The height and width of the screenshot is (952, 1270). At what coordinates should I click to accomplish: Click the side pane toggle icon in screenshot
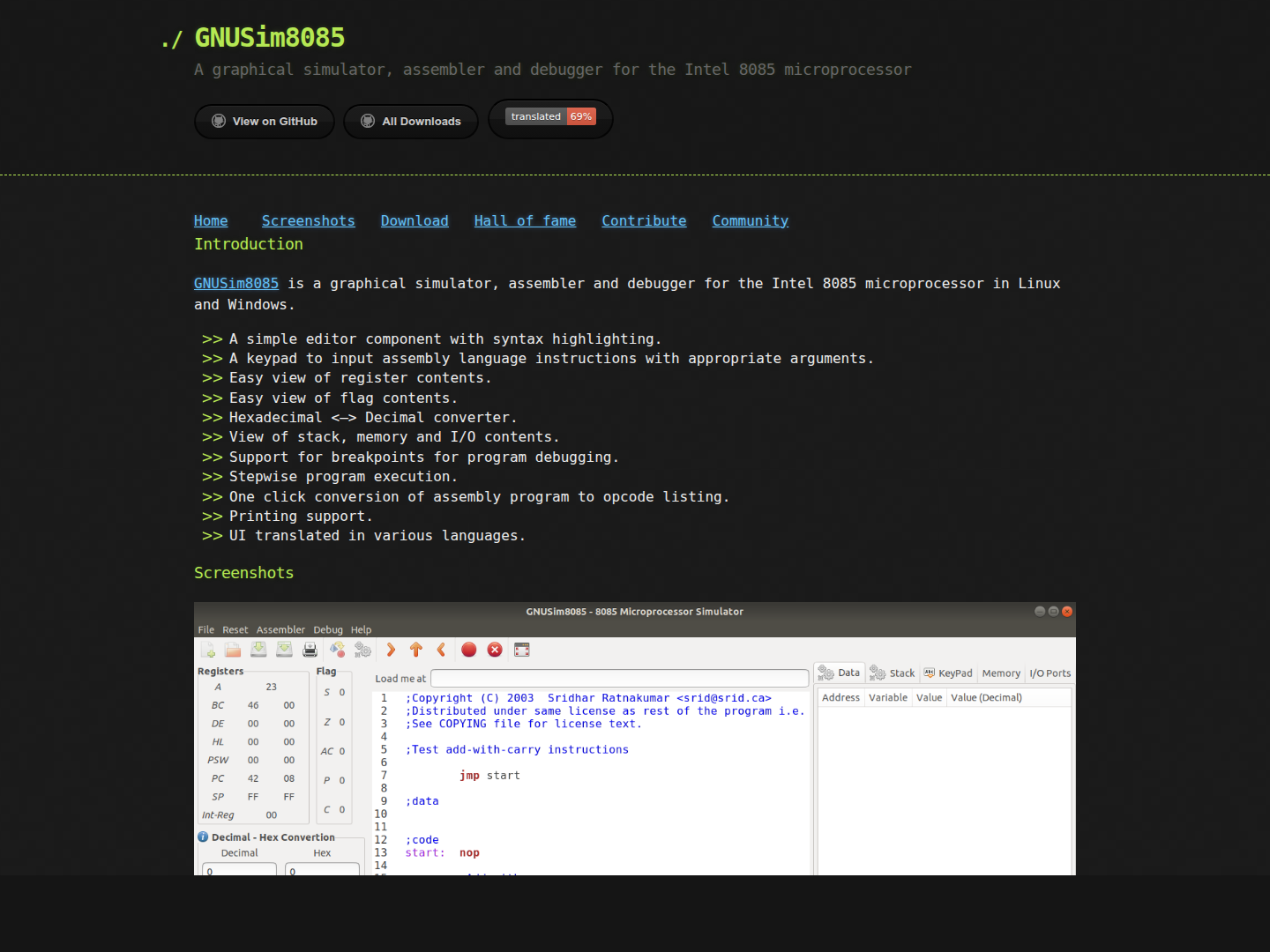pos(522,650)
